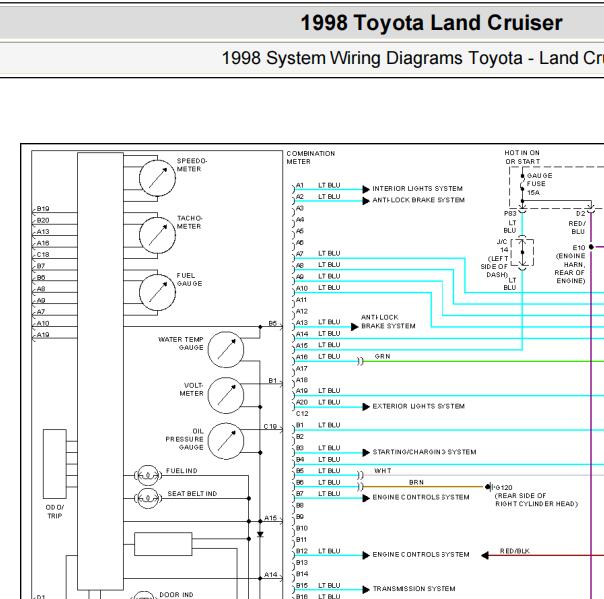Screen dimensions: 604x599
Task: Click the unlabeled rectangle component below Seat Belt Ind
Action: point(163,544)
